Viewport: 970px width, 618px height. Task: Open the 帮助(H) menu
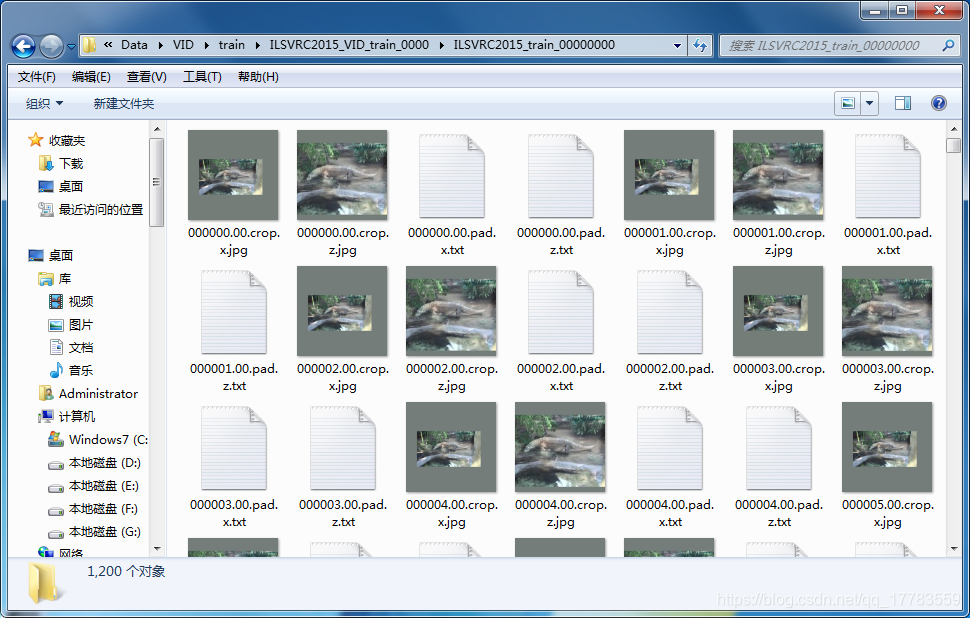258,77
